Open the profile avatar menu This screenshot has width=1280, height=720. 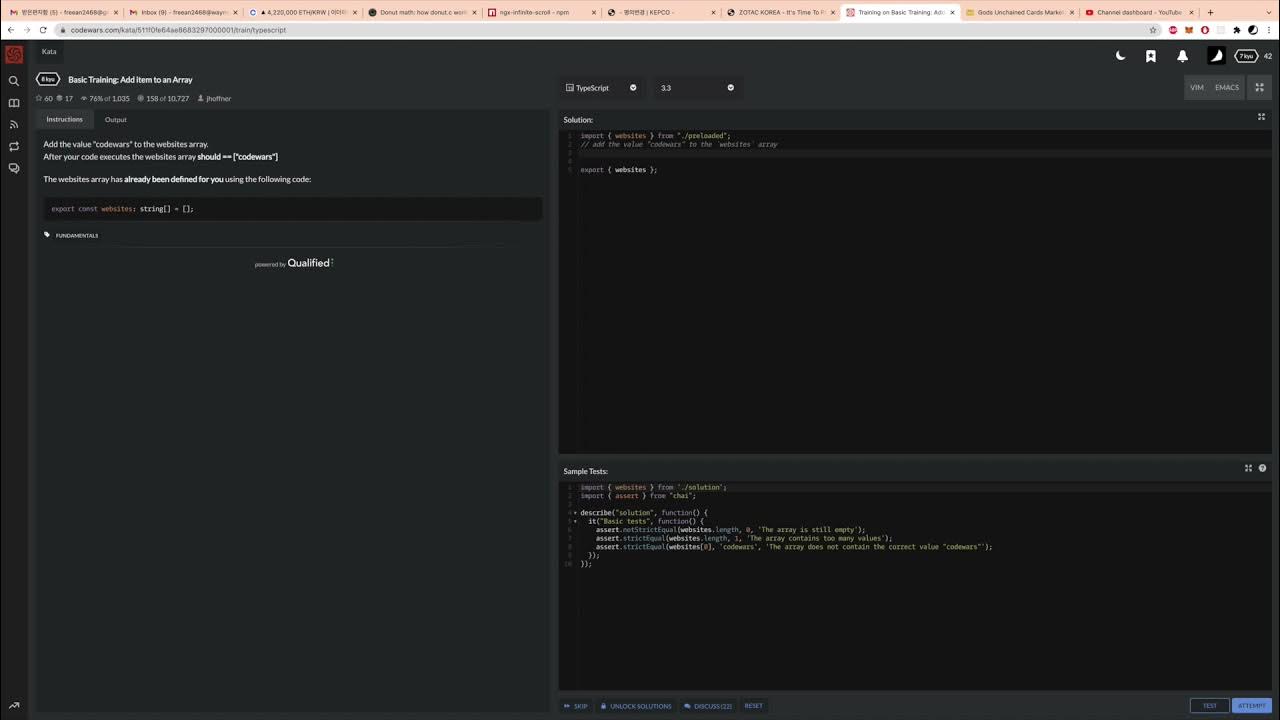[1216, 56]
